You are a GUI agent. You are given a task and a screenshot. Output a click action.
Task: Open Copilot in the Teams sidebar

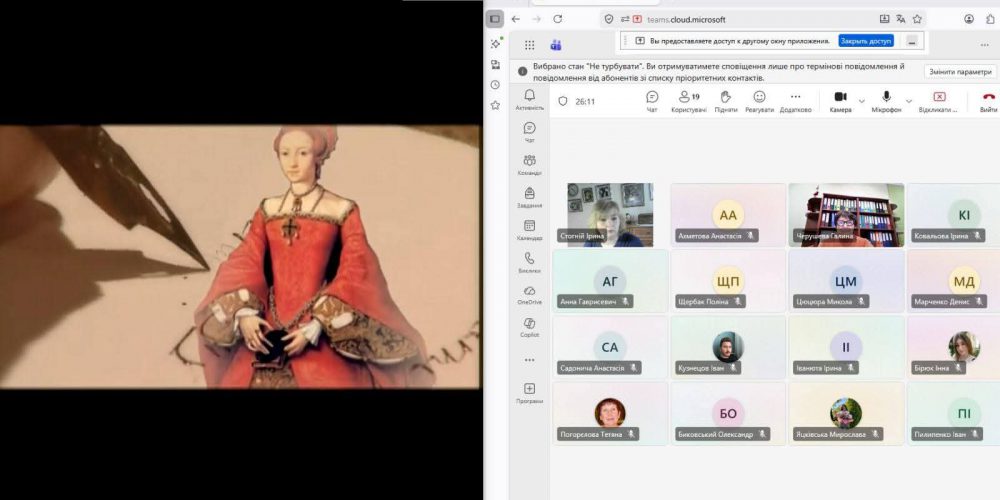529,327
